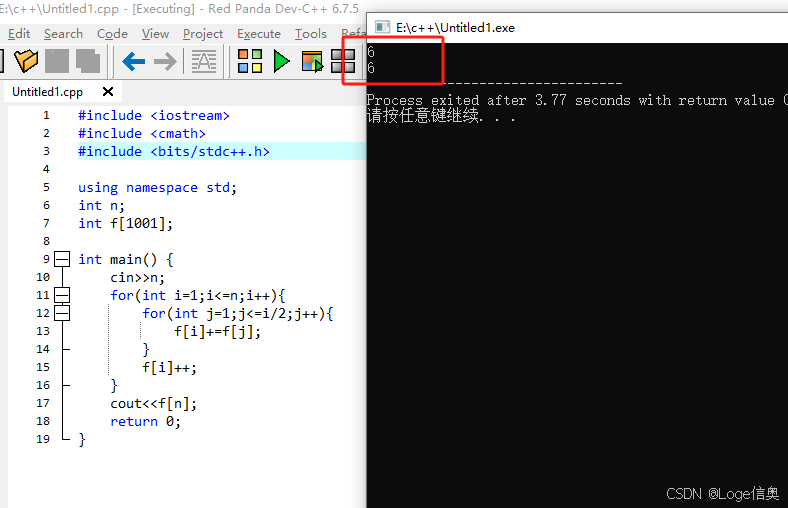Image resolution: width=788 pixels, height=508 pixels.
Task: Close the Untitled1.cpp tab
Action: (x=108, y=92)
